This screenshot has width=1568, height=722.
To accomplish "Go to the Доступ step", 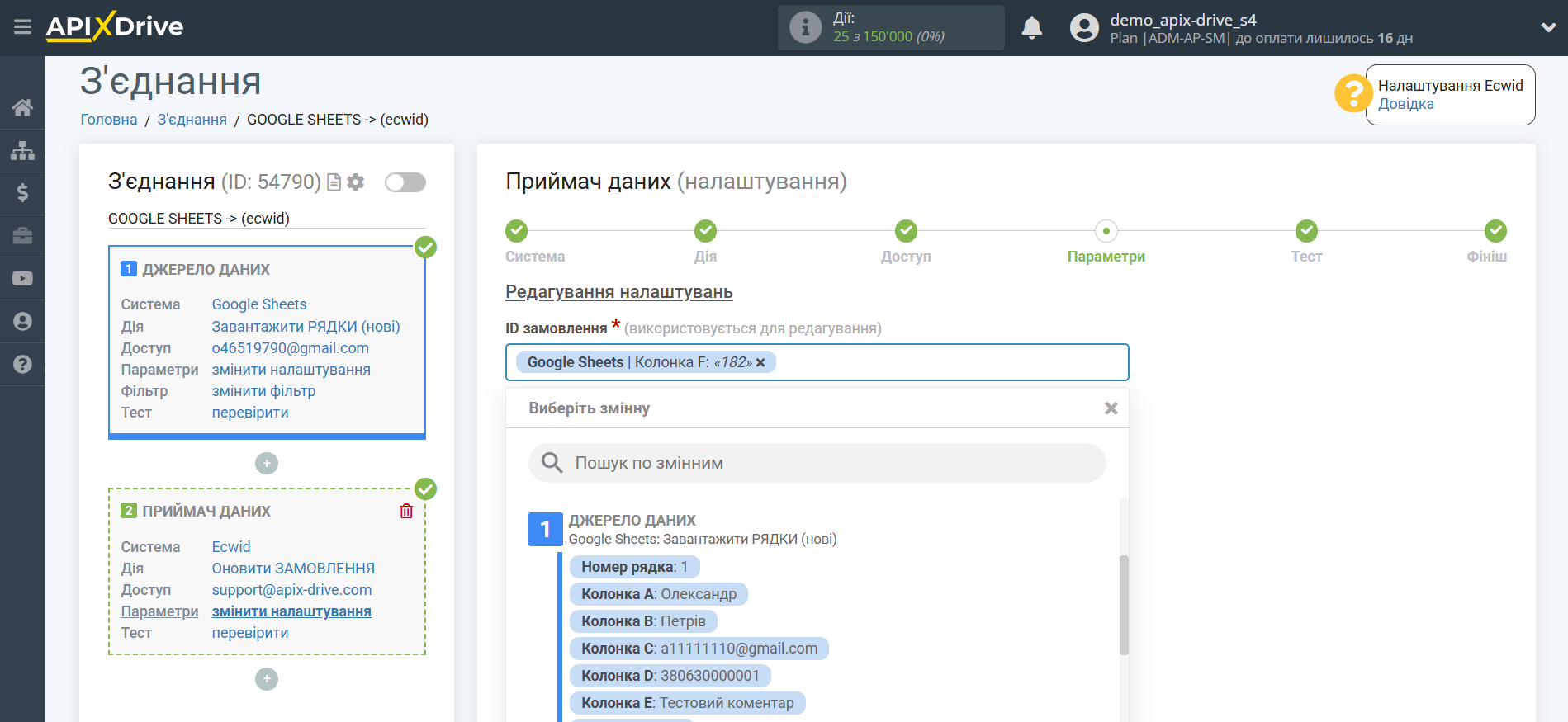I will click(x=906, y=231).
